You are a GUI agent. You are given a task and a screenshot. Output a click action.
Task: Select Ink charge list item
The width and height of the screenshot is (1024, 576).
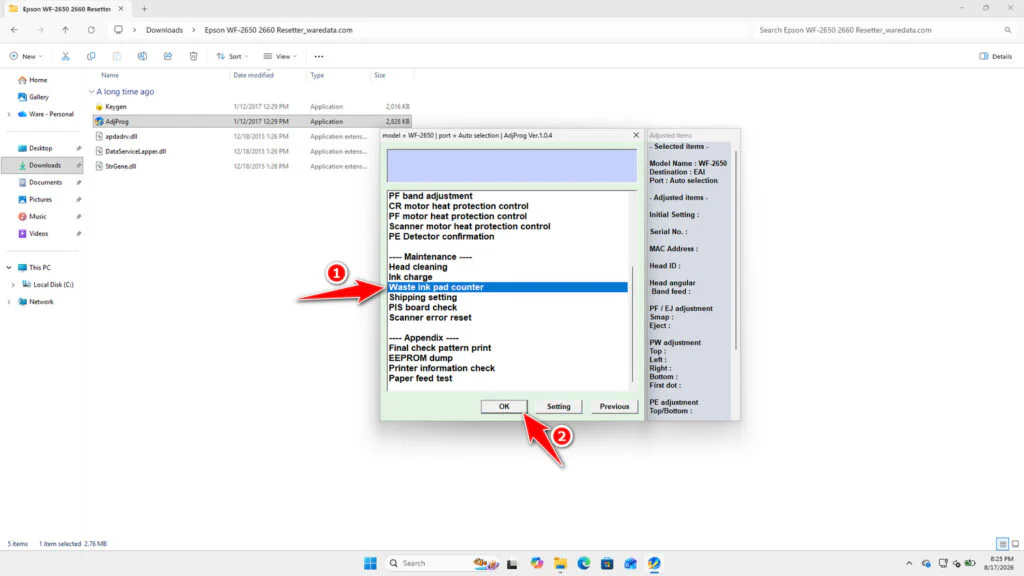(x=410, y=277)
